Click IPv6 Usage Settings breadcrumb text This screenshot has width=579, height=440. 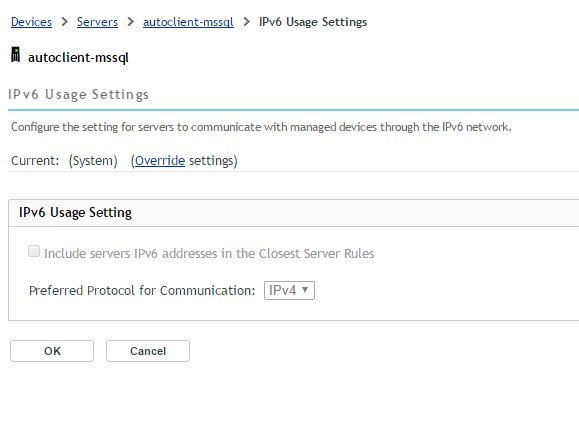click(313, 22)
